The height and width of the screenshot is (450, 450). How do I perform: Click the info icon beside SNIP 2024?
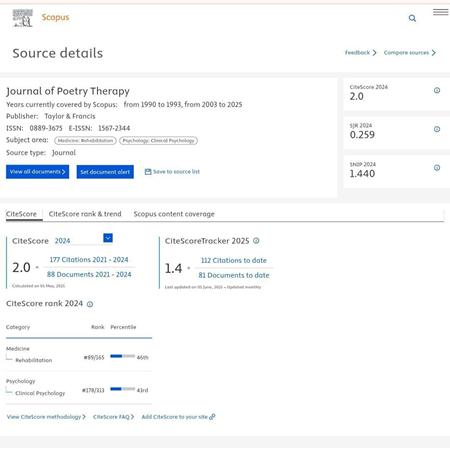point(437,168)
